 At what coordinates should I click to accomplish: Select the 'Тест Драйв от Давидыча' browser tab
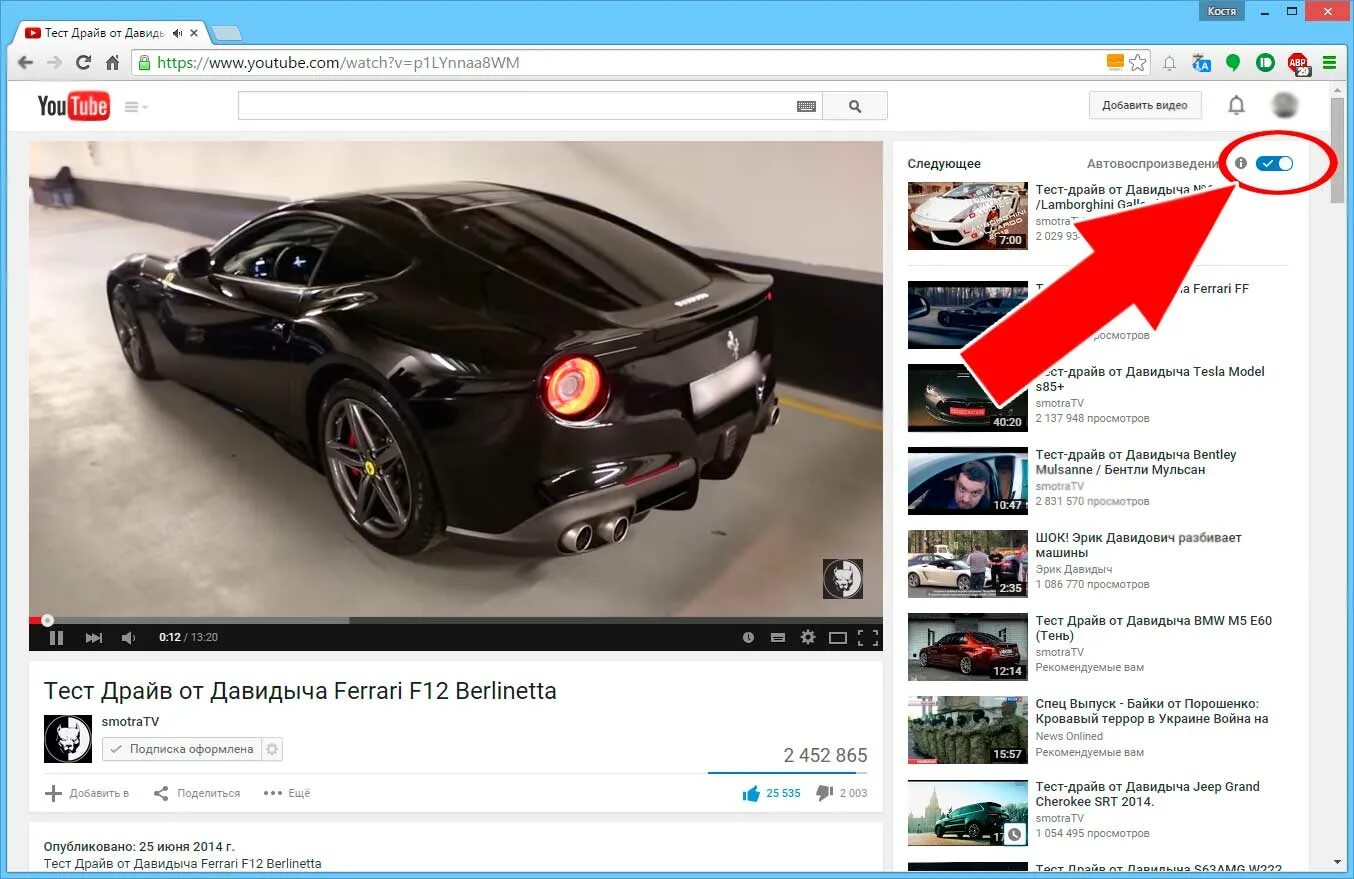point(108,33)
